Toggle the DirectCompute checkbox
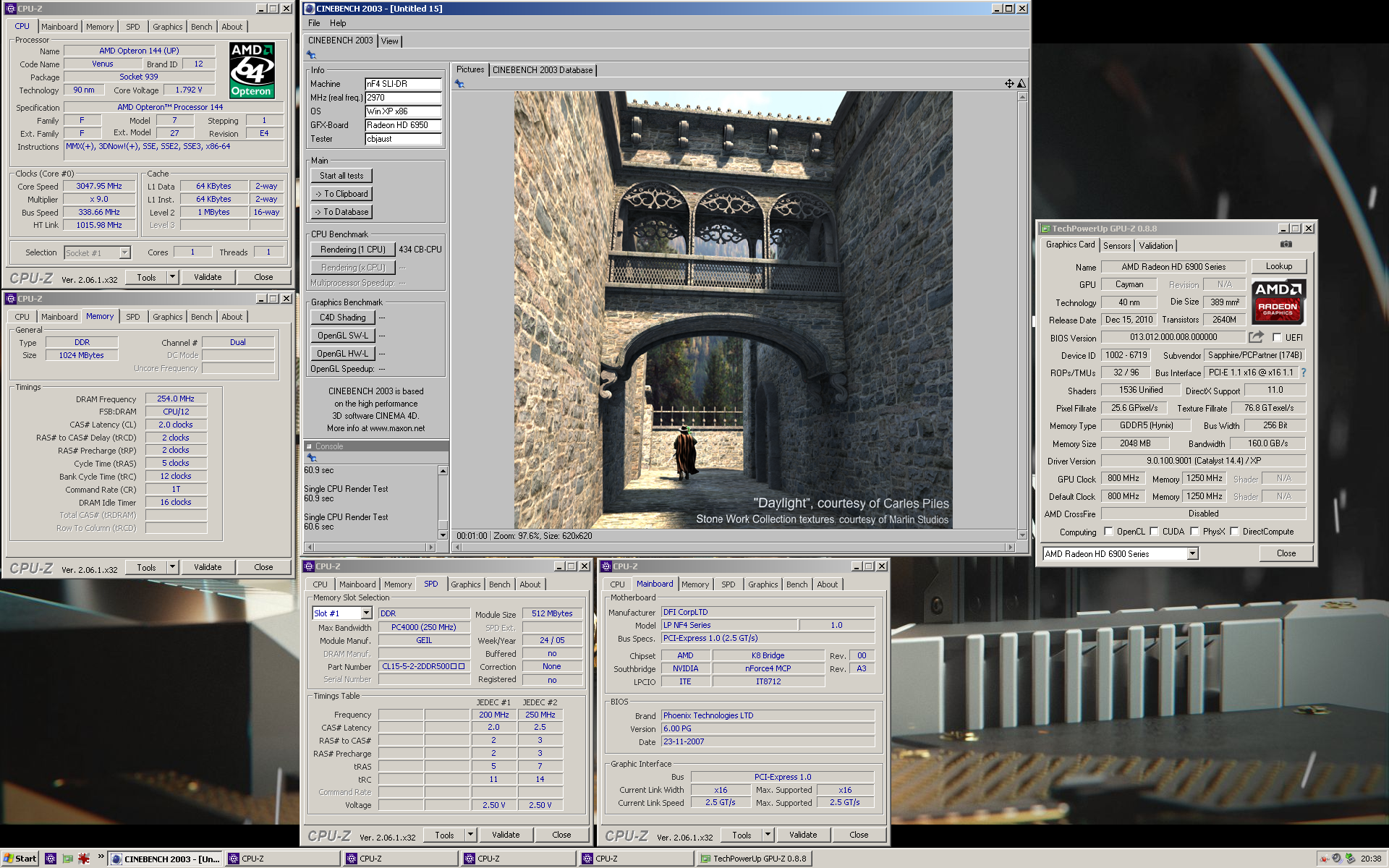The height and width of the screenshot is (868, 1389). (1234, 532)
